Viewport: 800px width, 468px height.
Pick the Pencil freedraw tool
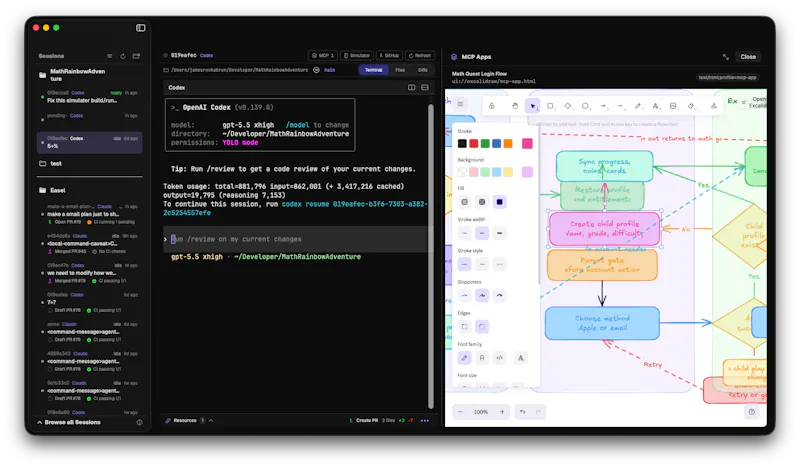638,106
